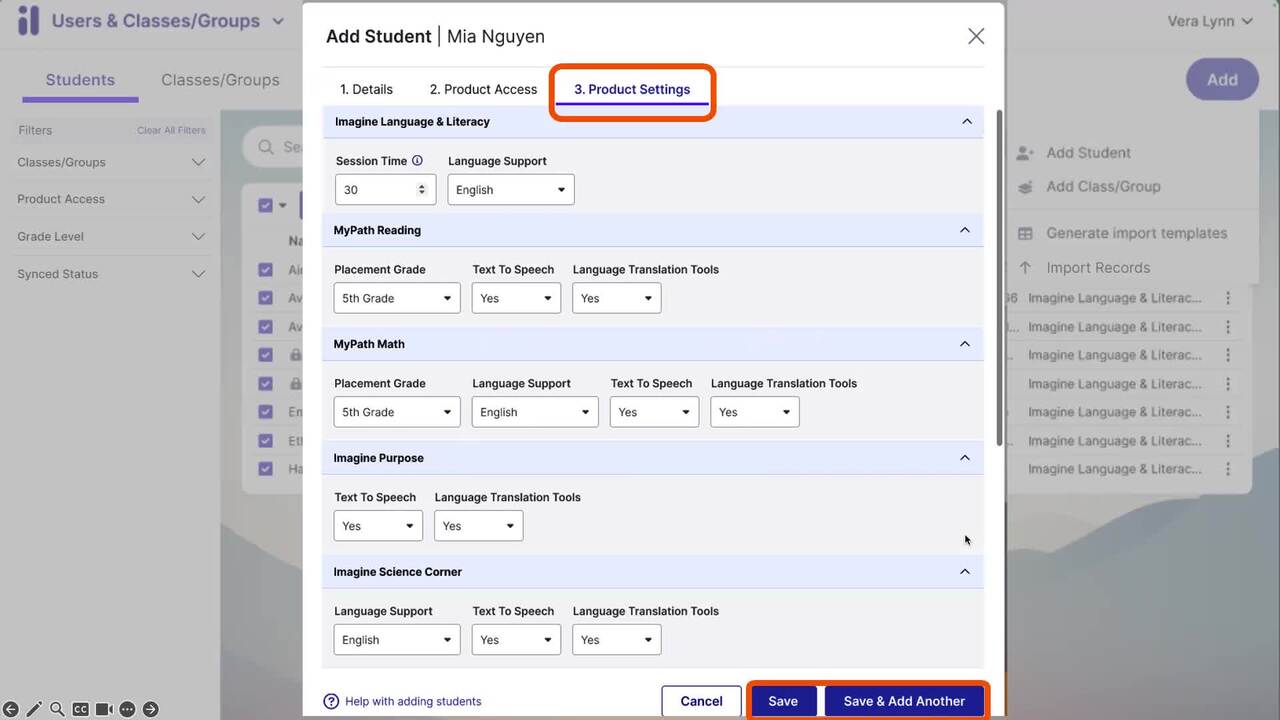Switch to the 1. Details tab
Image resolution: width=1280 pixels, height=720 pixels.
tap(366, 89)
